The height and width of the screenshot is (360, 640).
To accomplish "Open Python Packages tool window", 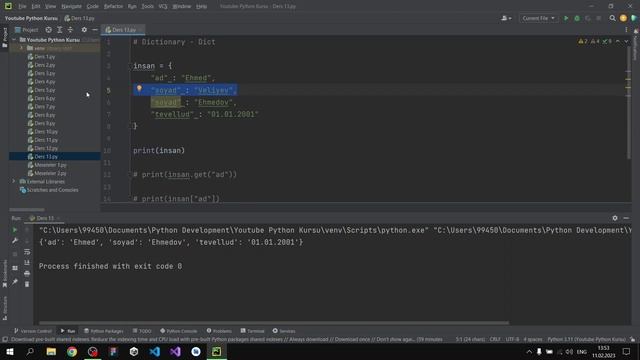I will 104,331.
